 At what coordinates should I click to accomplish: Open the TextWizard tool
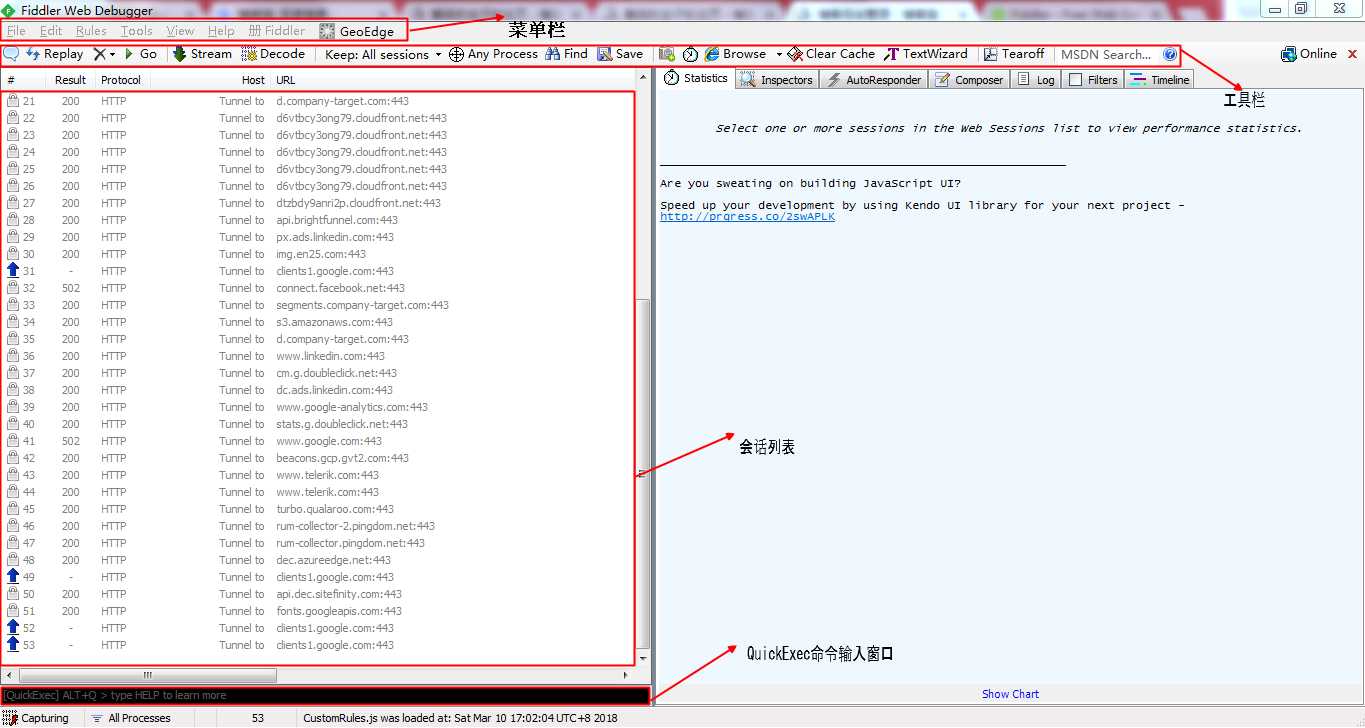tap(926, 54)
